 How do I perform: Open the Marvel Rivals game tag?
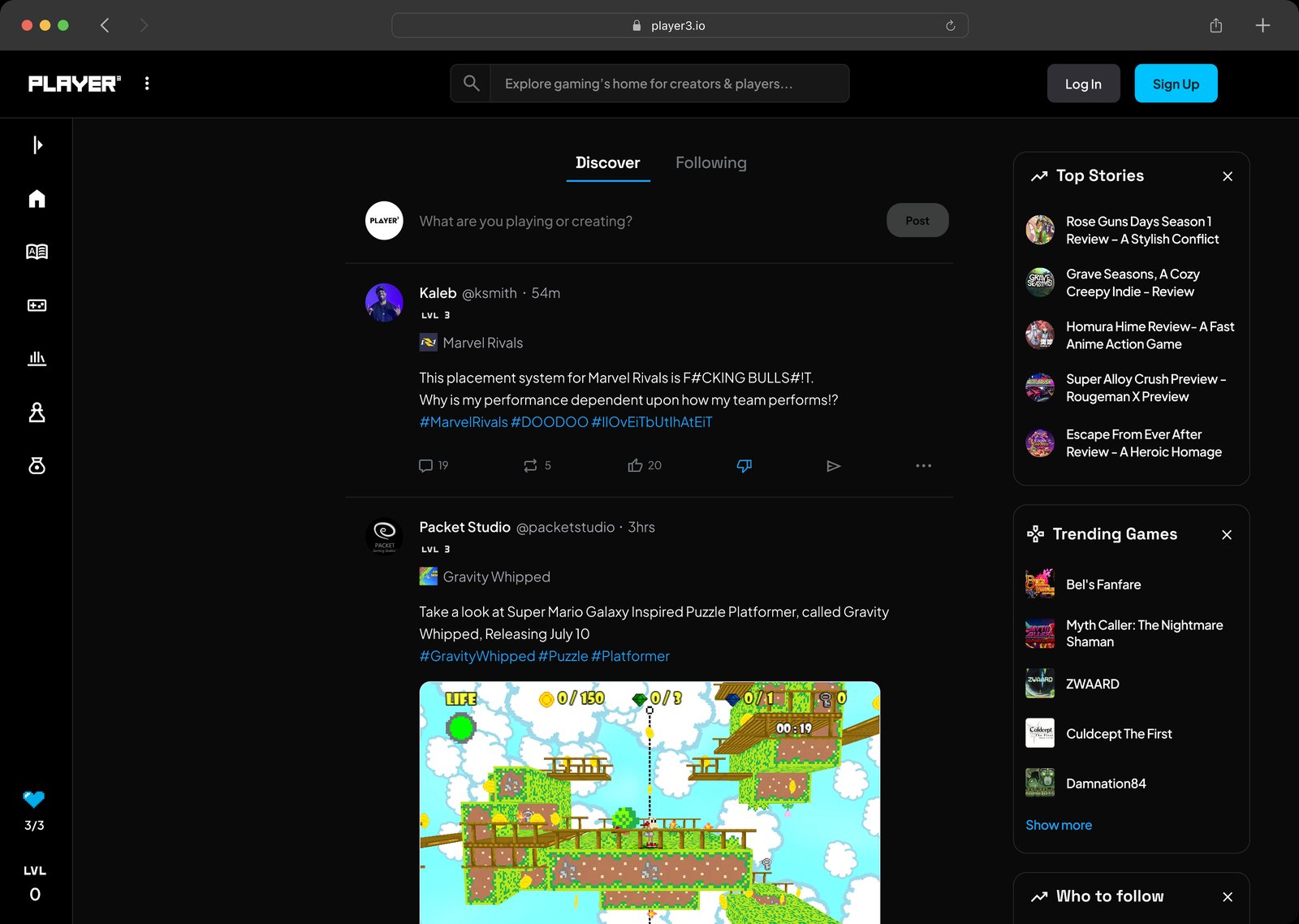click(x=471, y=343)
